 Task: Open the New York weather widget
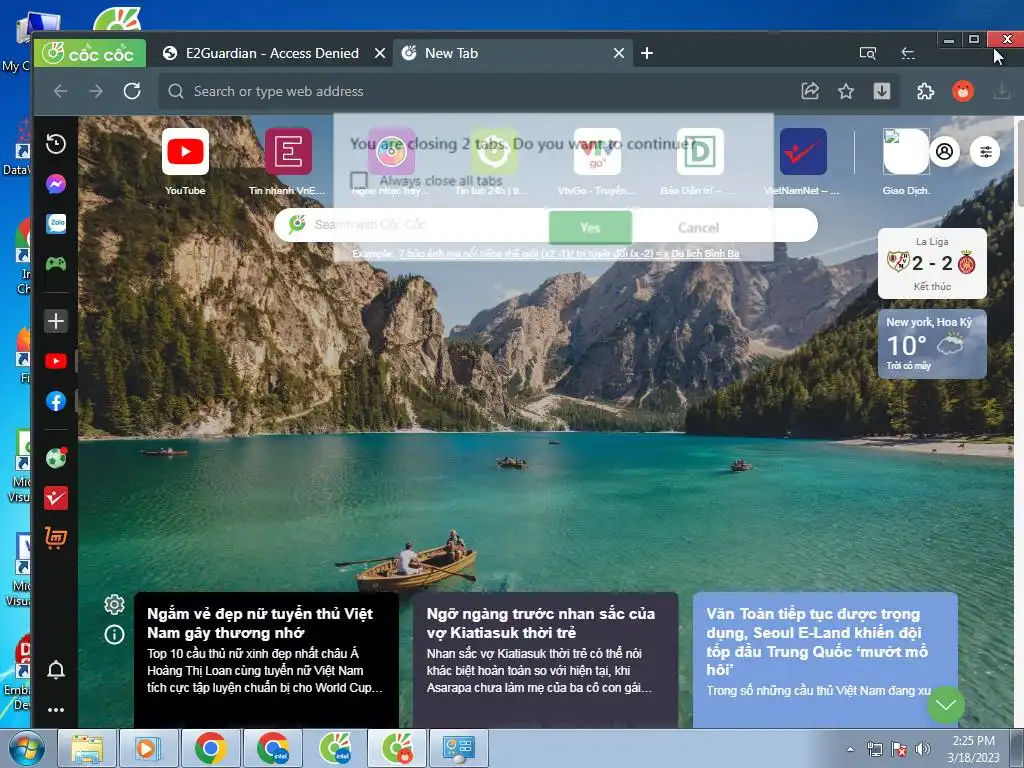932,344
